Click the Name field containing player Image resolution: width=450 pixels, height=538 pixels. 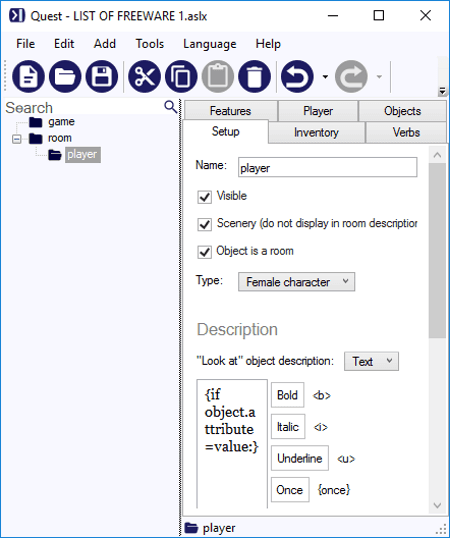328,167
